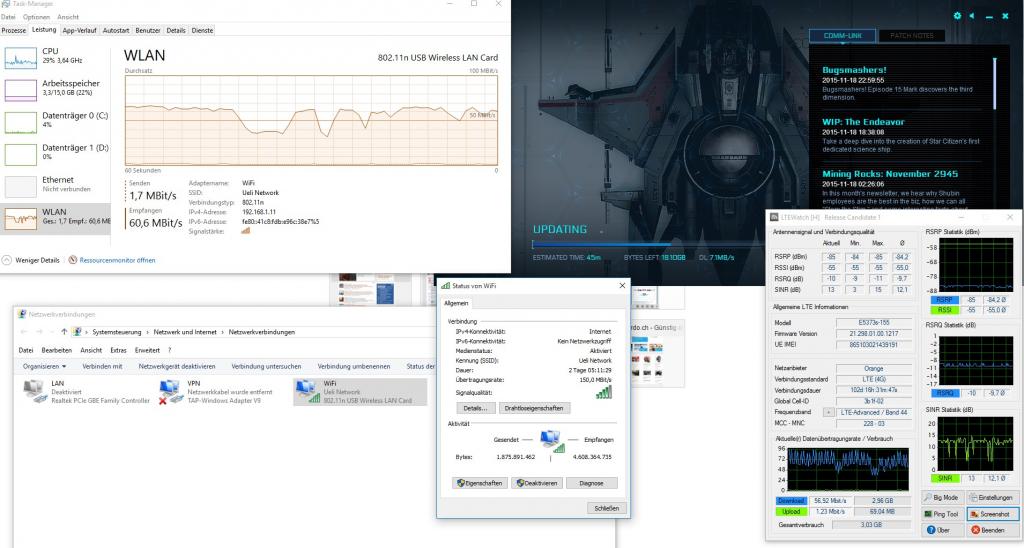1024x548 pixels.
Task: Click Netzwerkgerät deaktivieren toolbar command
Action: pos(177,366)
